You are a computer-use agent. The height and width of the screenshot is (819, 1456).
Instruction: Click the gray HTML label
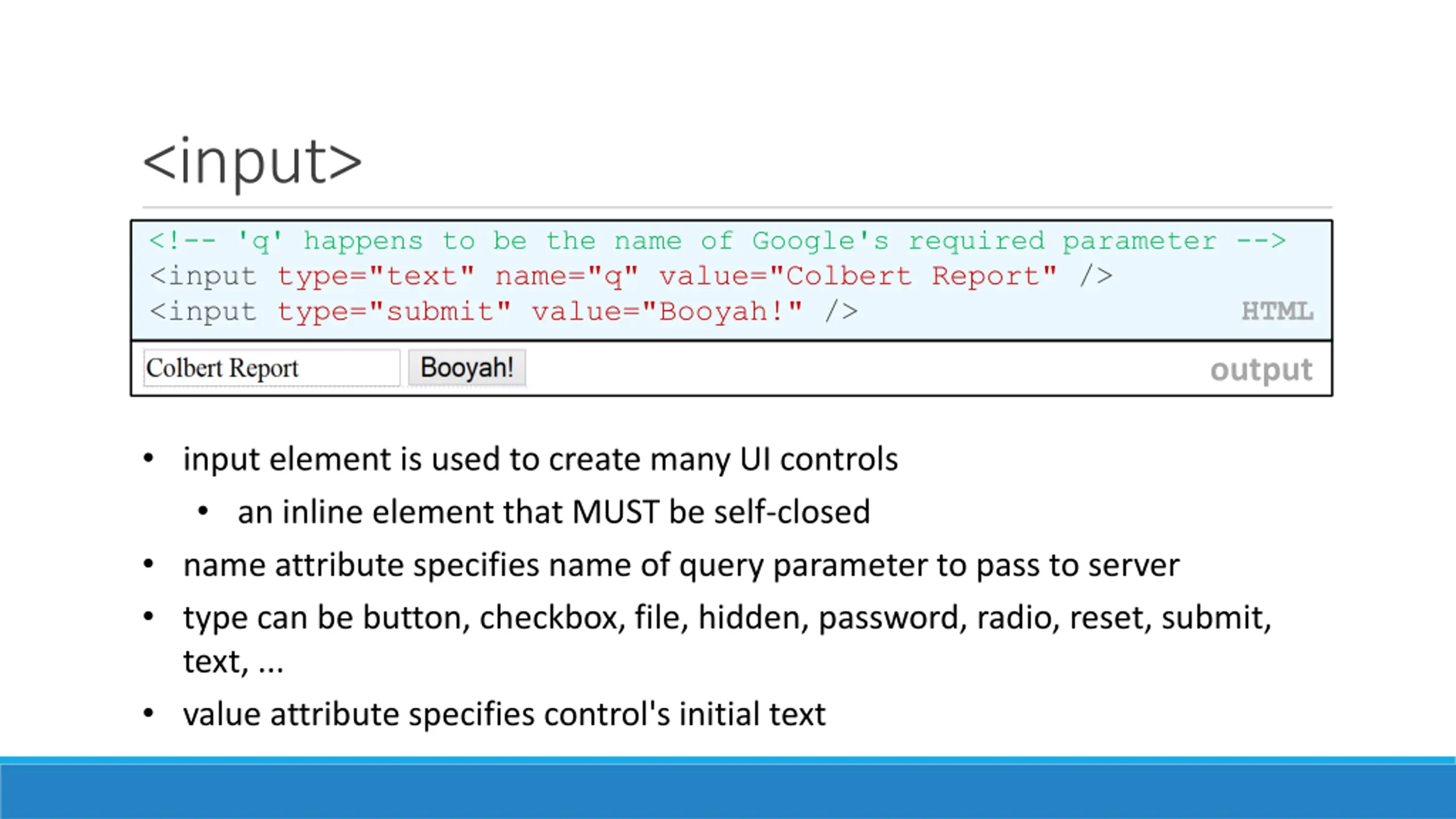pos(1277,311)
